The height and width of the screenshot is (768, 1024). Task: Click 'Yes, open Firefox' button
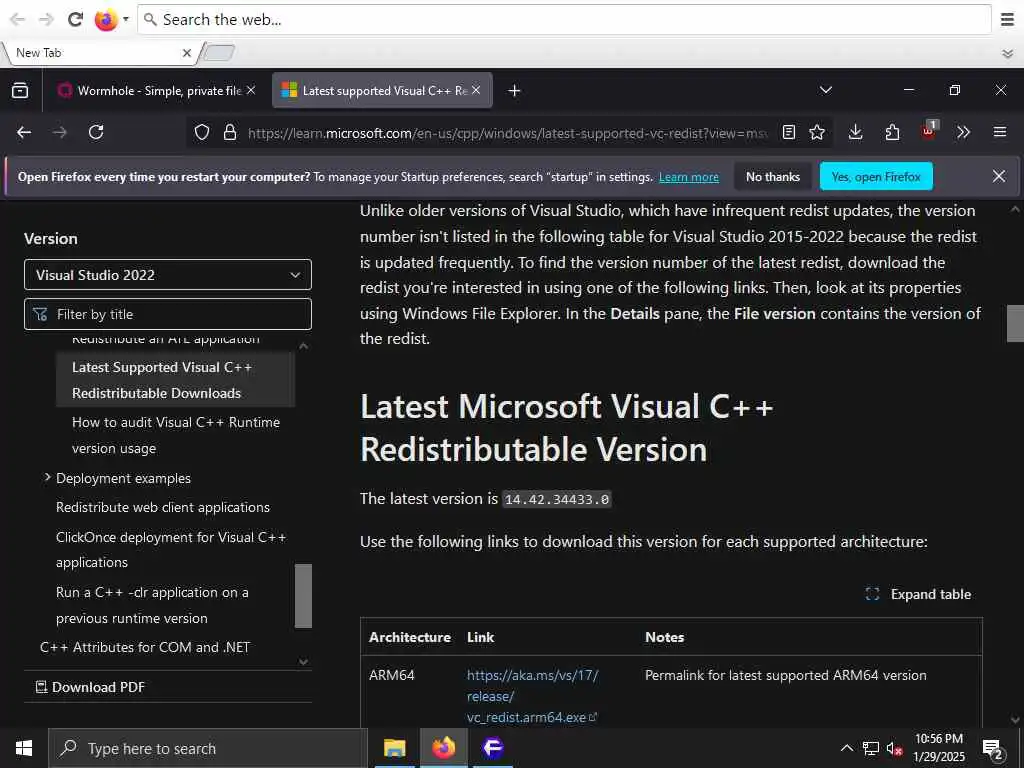pyautogui.click(x=876, y=177)
